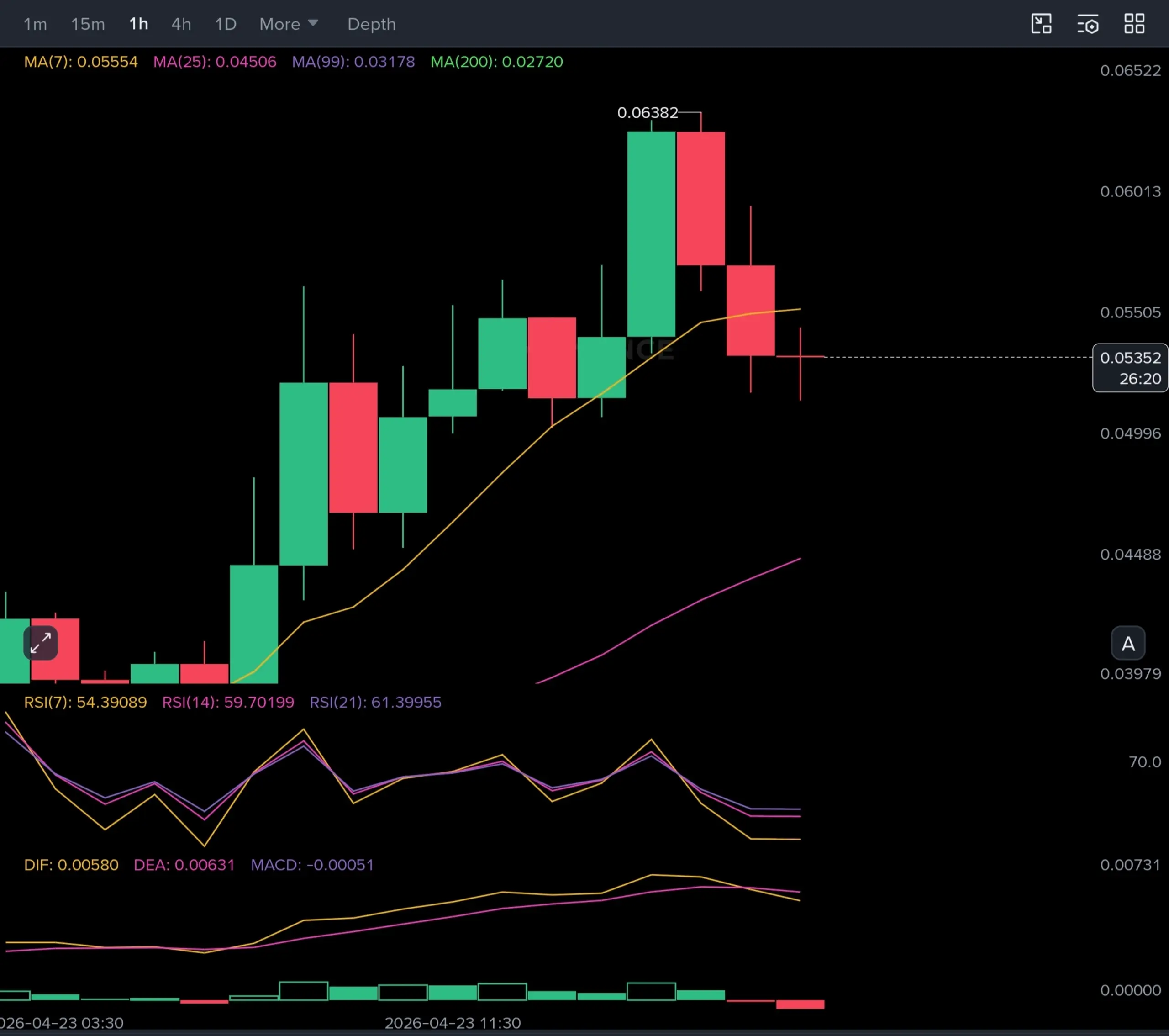Click the MACD value label
Screen dimensions: 1169x1036
click(312, 864)
